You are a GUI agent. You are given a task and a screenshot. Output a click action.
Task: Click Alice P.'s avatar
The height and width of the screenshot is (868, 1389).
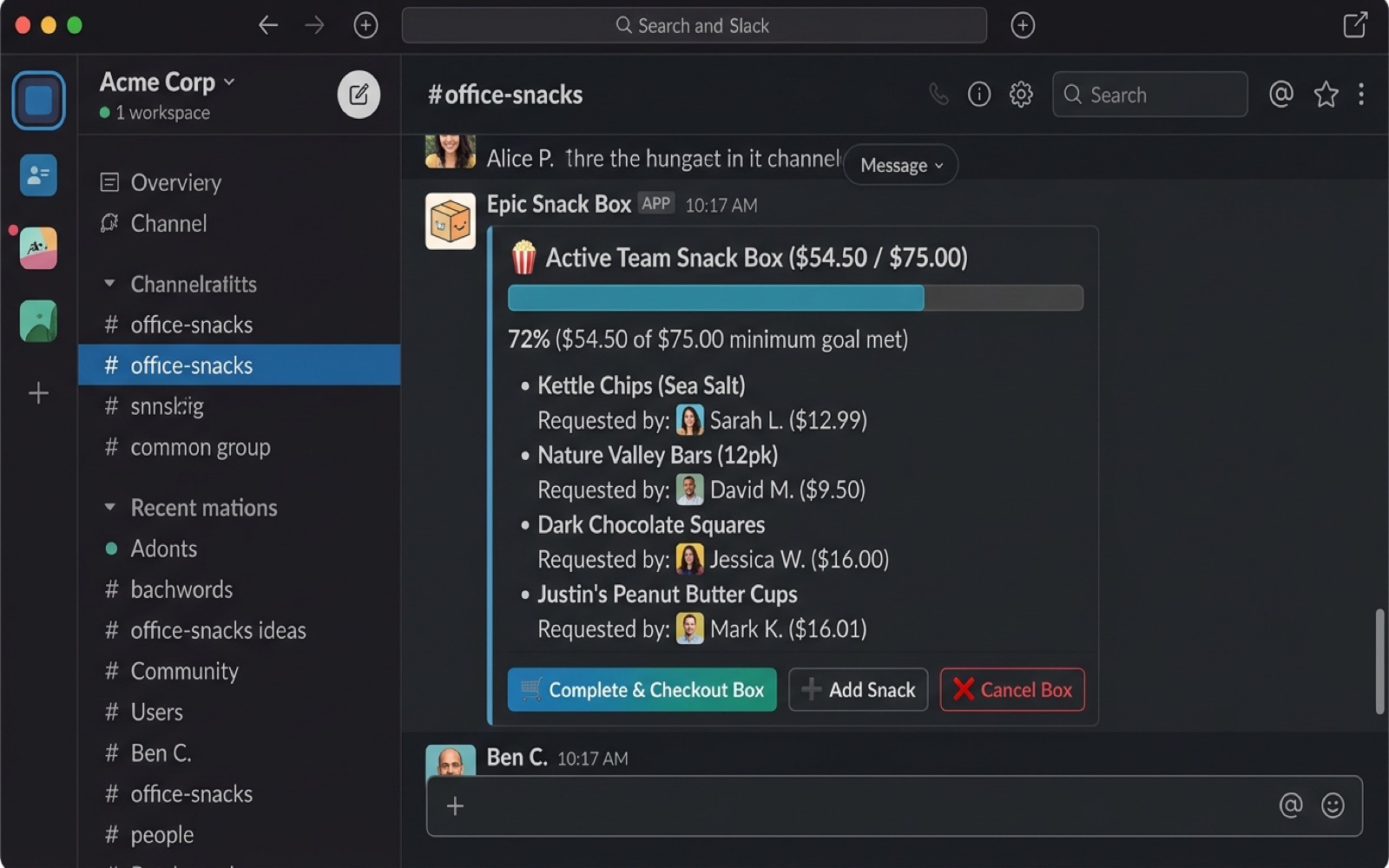(451, 152)
